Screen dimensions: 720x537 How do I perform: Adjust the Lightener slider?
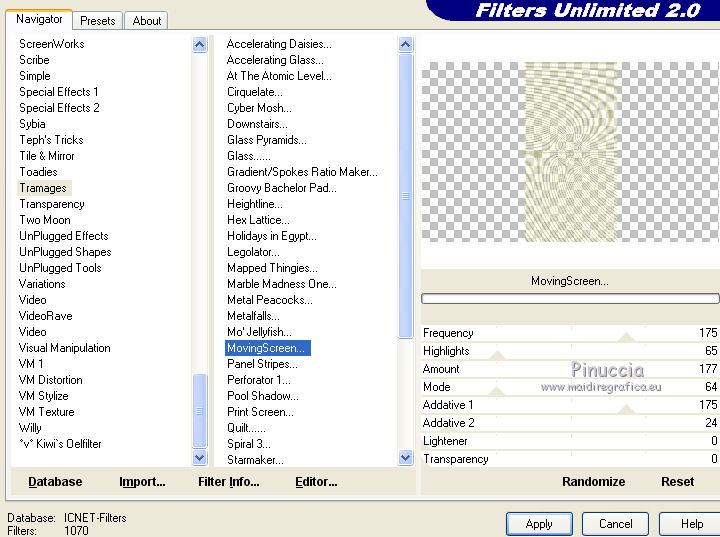pyautogui.click(x=570, y=441)
